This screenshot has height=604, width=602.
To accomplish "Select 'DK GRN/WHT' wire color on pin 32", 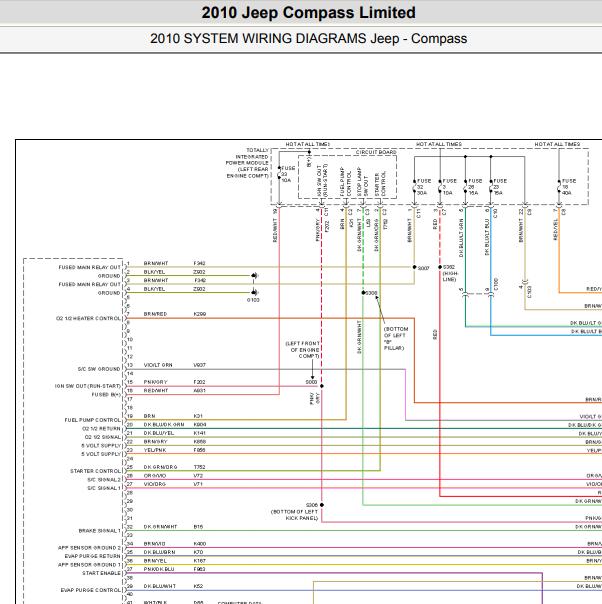I will 160,527.
